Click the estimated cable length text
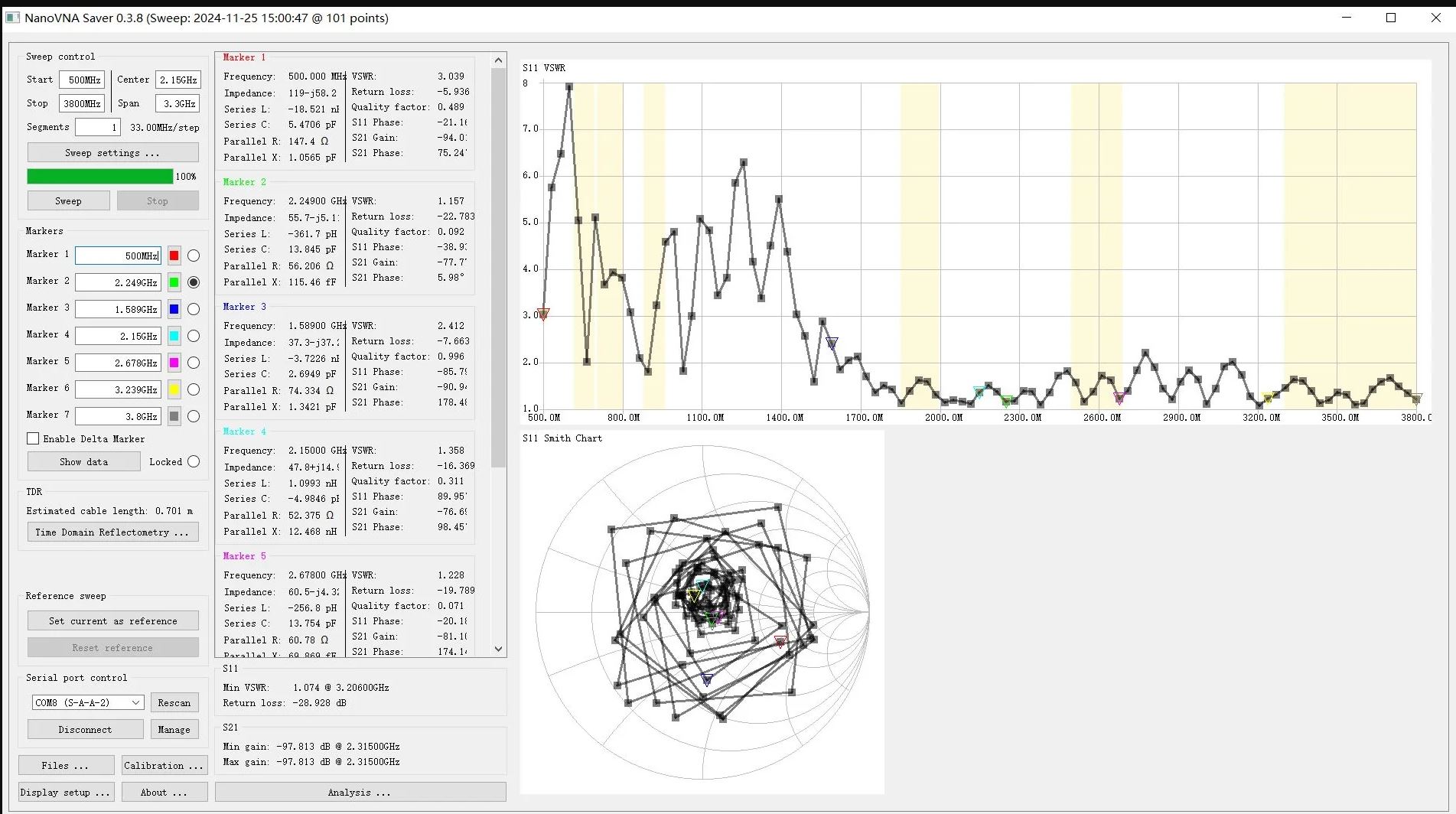 point(109,511)
